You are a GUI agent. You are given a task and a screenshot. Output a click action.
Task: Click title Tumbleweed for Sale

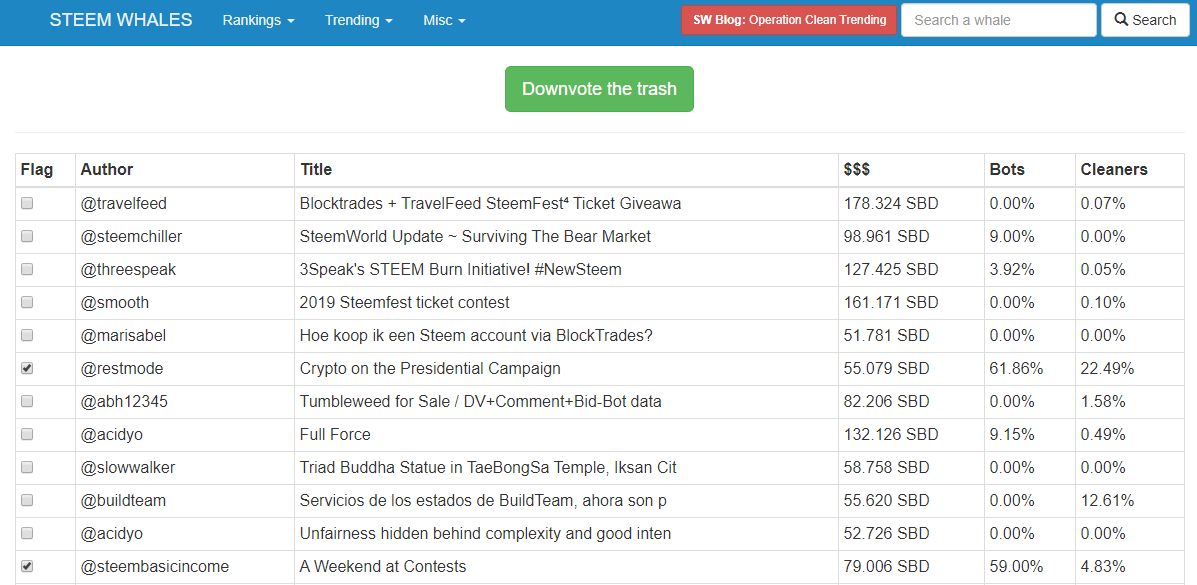coord(480,402)
